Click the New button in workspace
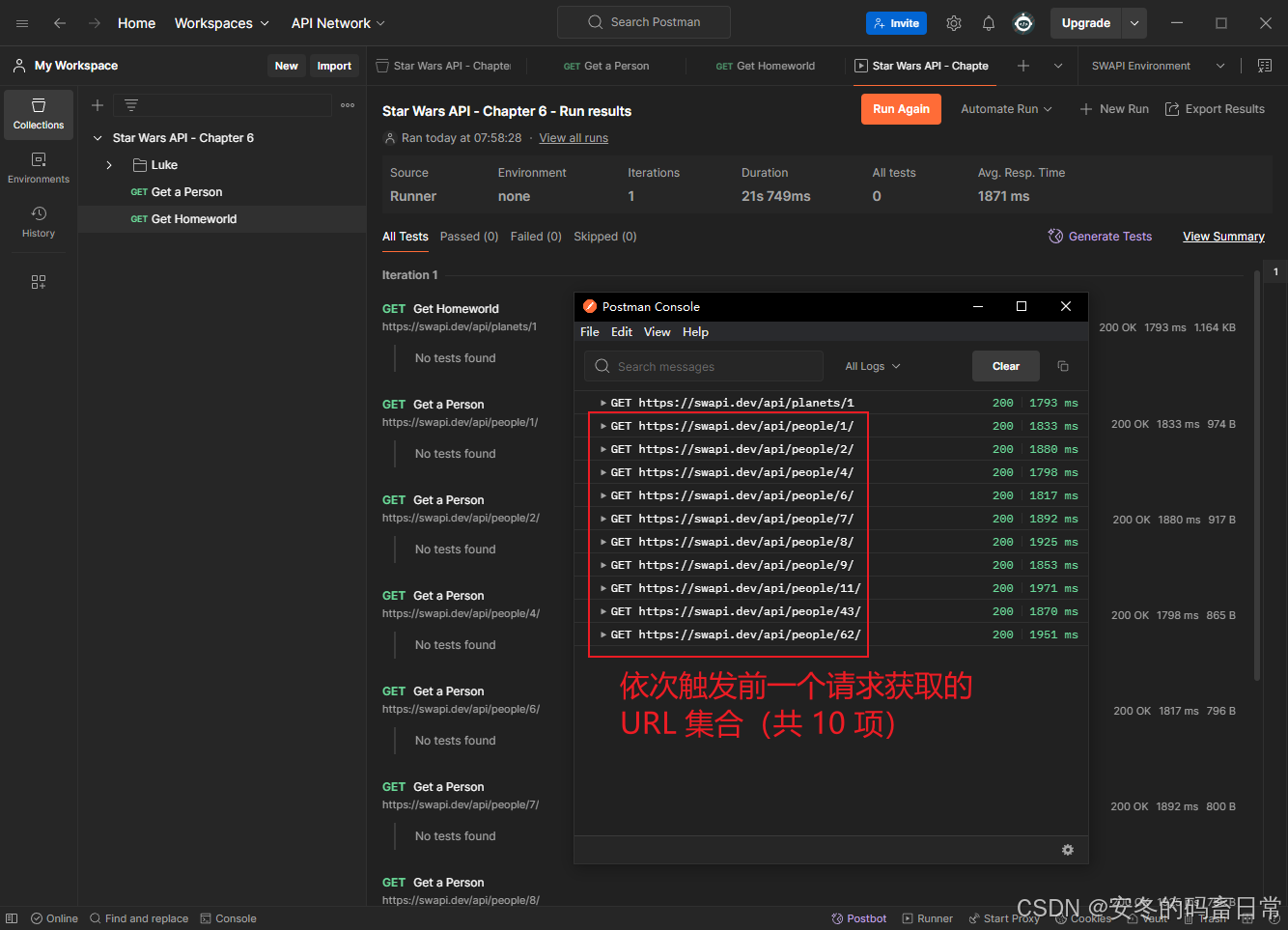This screenshot has height=930, width=1288. coord(287,66)
